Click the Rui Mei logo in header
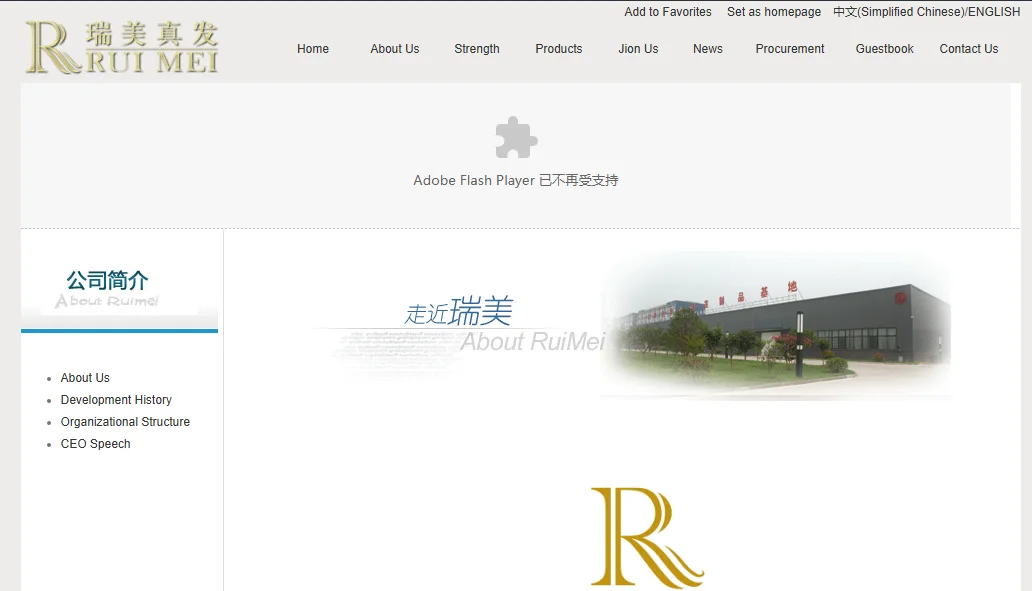 tap(122, 47)
